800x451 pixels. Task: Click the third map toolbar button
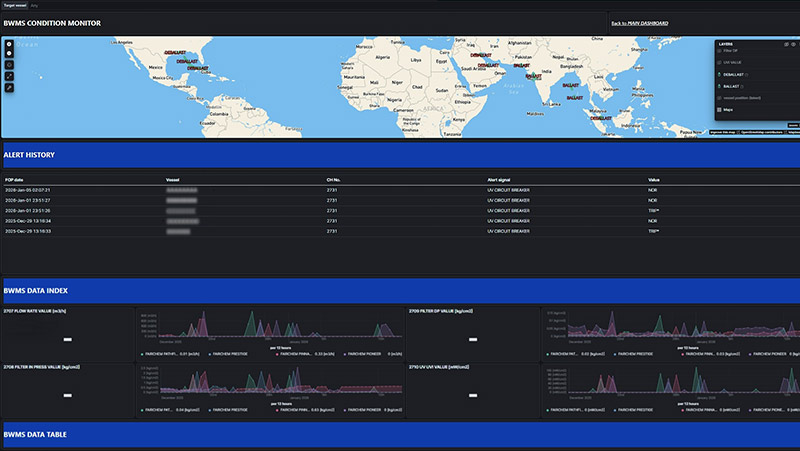point(9,65)
